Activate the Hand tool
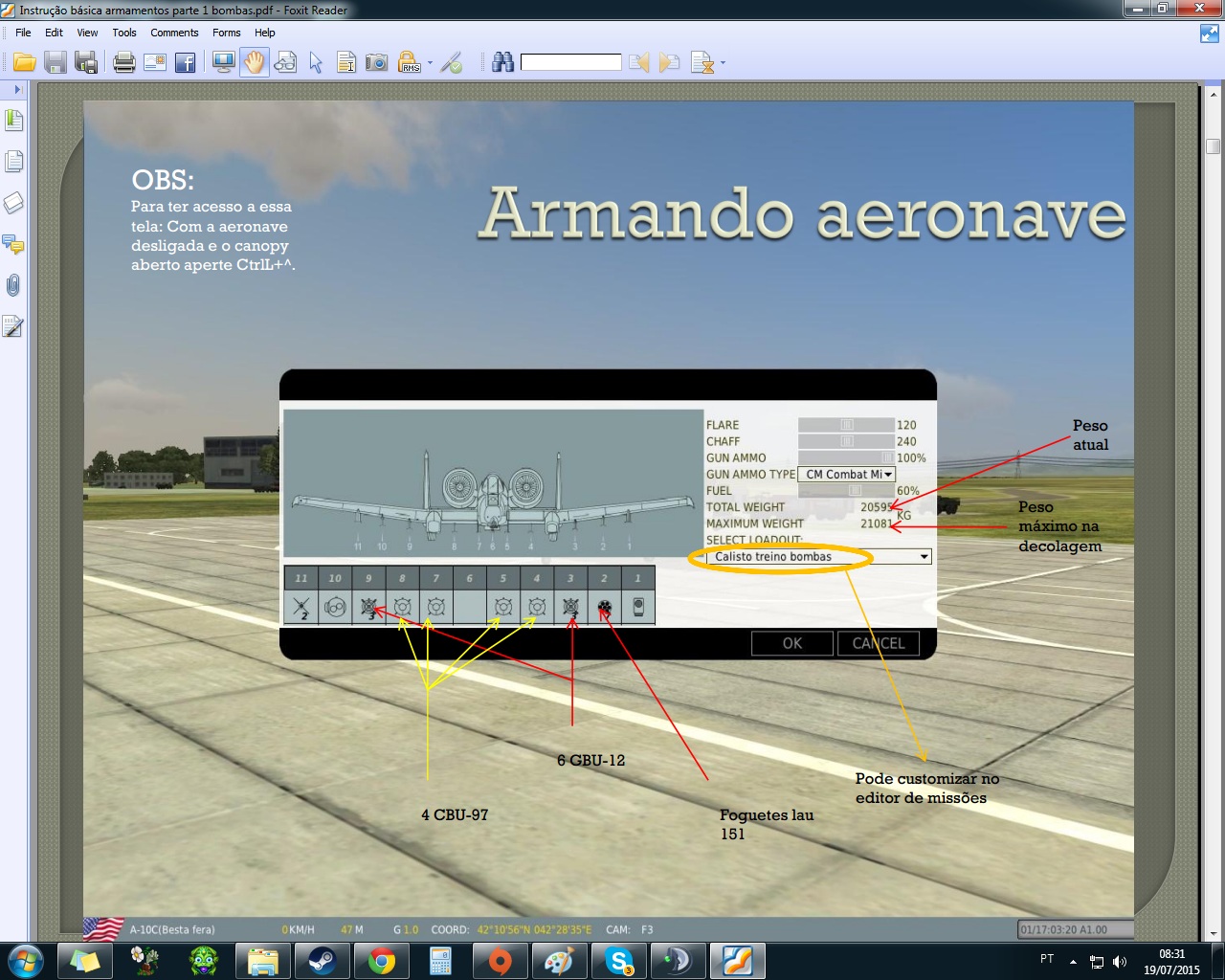1225x980 pixels. 254,63
